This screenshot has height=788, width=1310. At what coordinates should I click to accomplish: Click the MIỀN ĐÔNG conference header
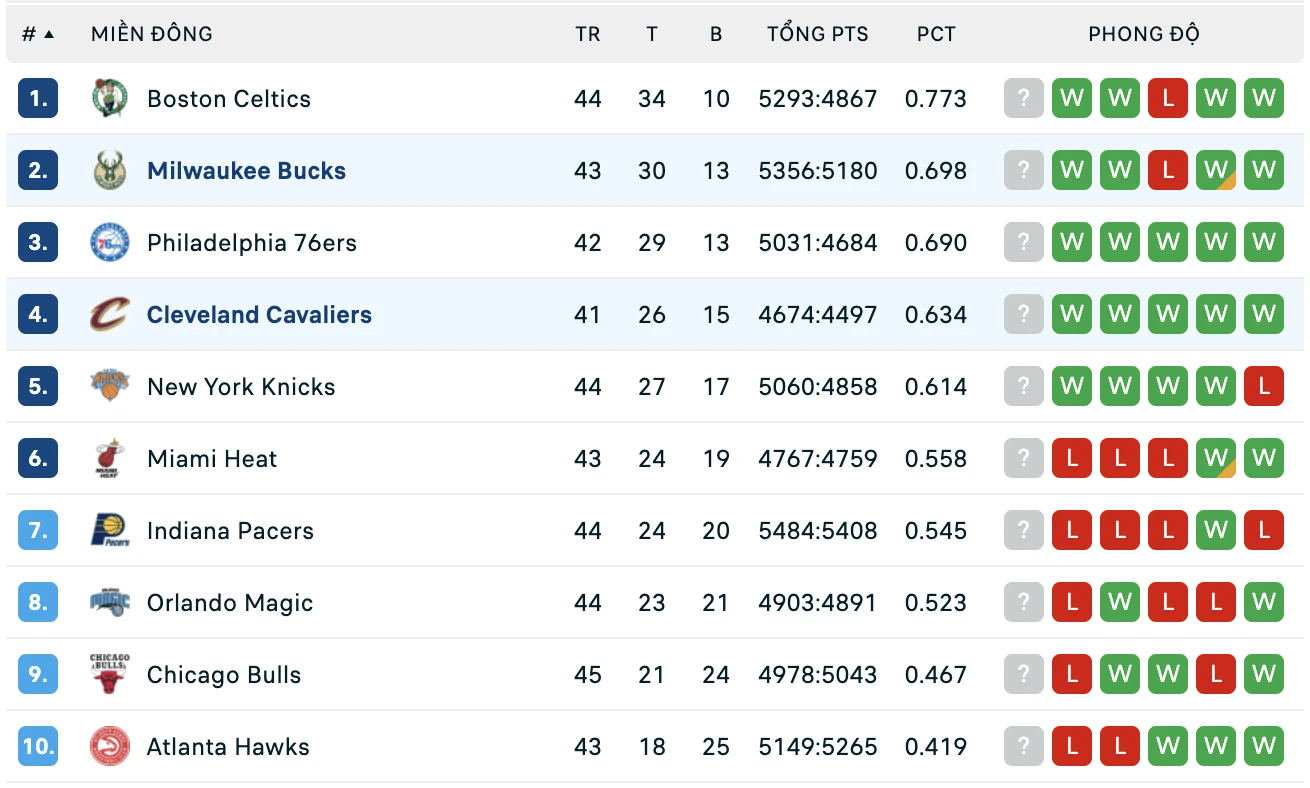point(152,34)
